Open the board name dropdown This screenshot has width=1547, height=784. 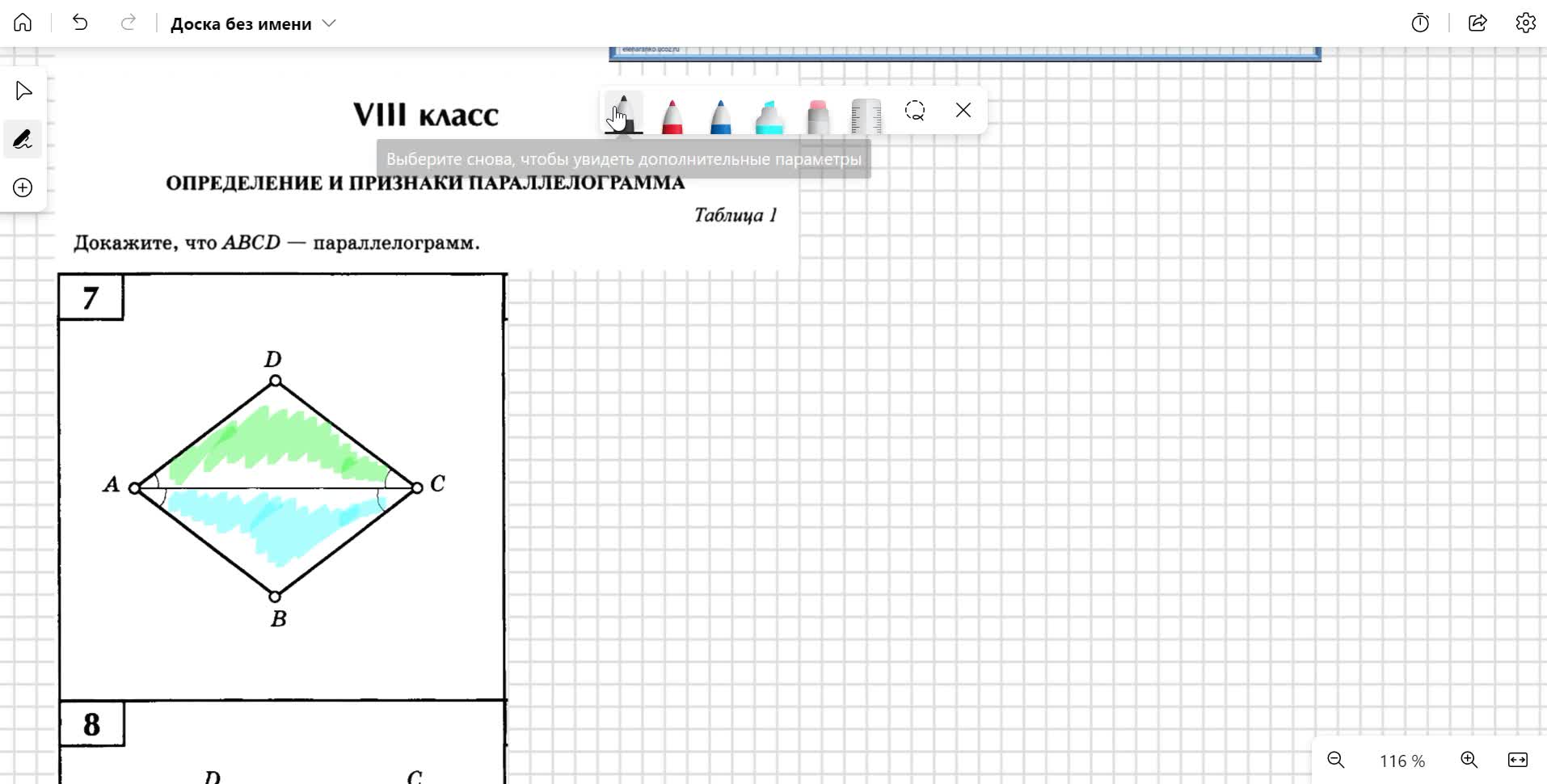329,23
